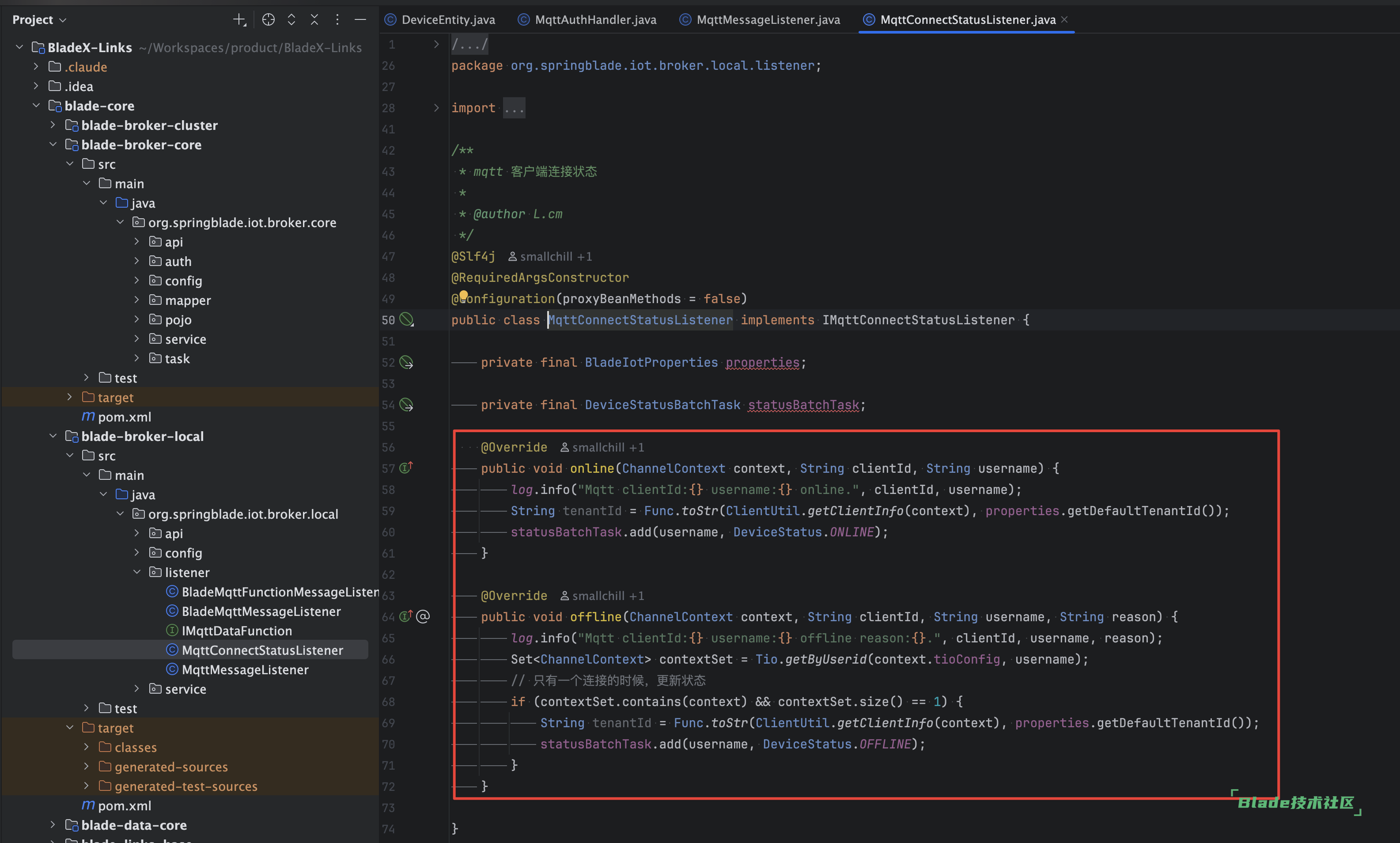The width and height of the screenshot is (1400, 843).
Task: Click the collapse all tree icon
Action: 314,20
